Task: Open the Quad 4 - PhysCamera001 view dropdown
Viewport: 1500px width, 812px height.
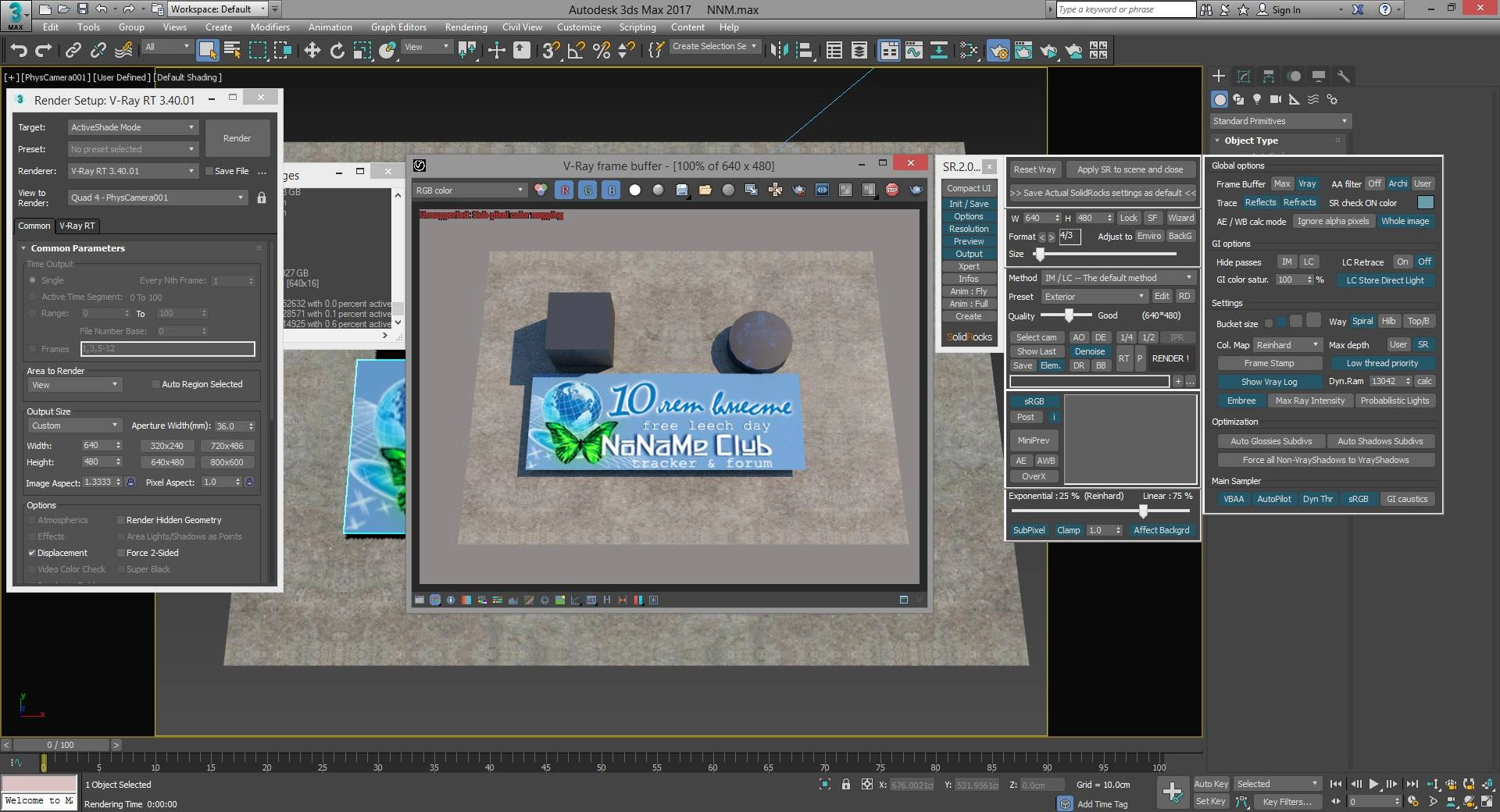Action: (158, 198)
